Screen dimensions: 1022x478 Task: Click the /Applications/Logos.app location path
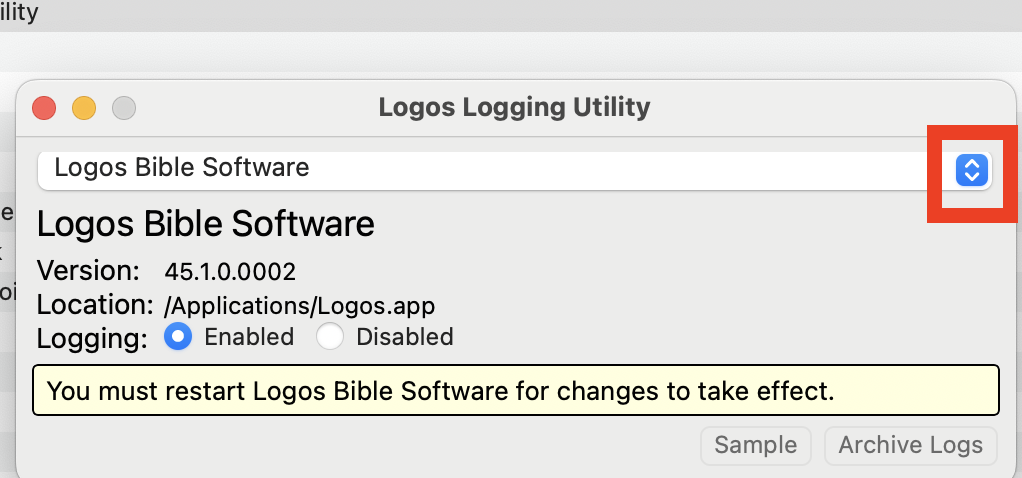299,305
